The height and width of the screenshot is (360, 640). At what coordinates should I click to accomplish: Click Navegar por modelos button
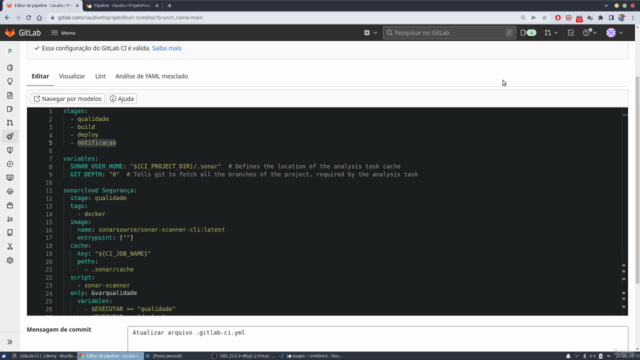(67, 99)
